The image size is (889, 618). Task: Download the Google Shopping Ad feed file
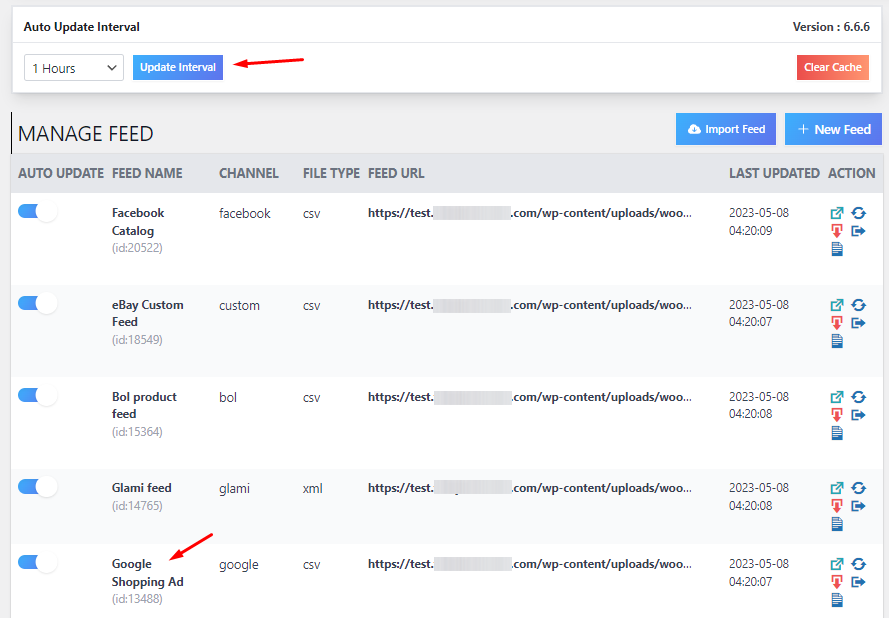coord(837,582)
